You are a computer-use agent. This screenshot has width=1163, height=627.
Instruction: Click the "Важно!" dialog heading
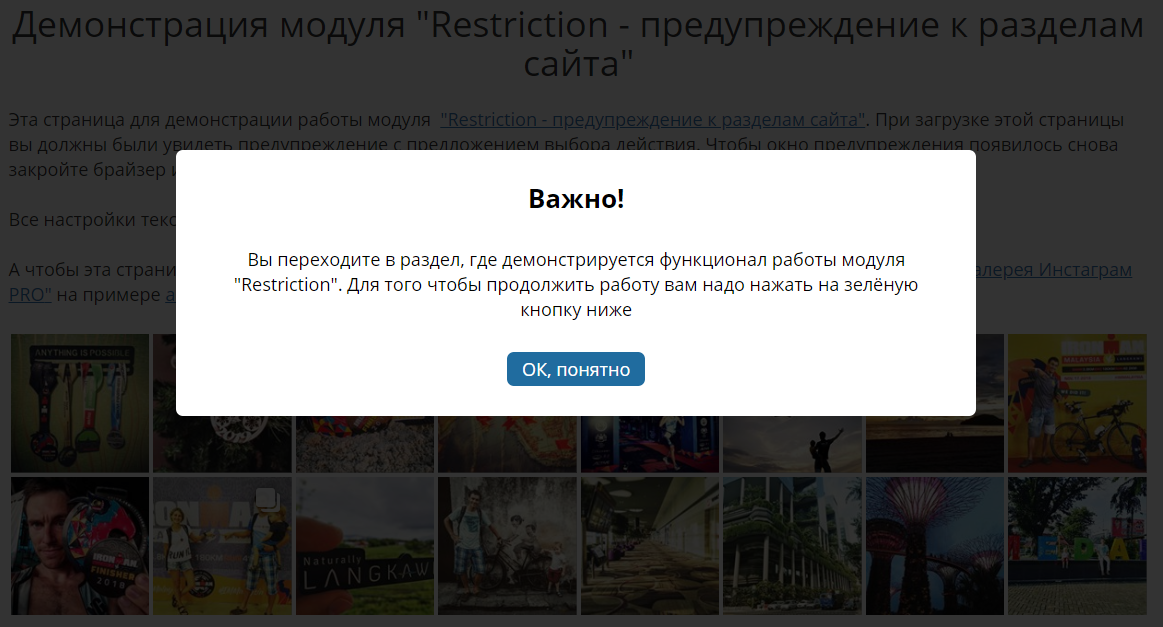coord(576,198)
